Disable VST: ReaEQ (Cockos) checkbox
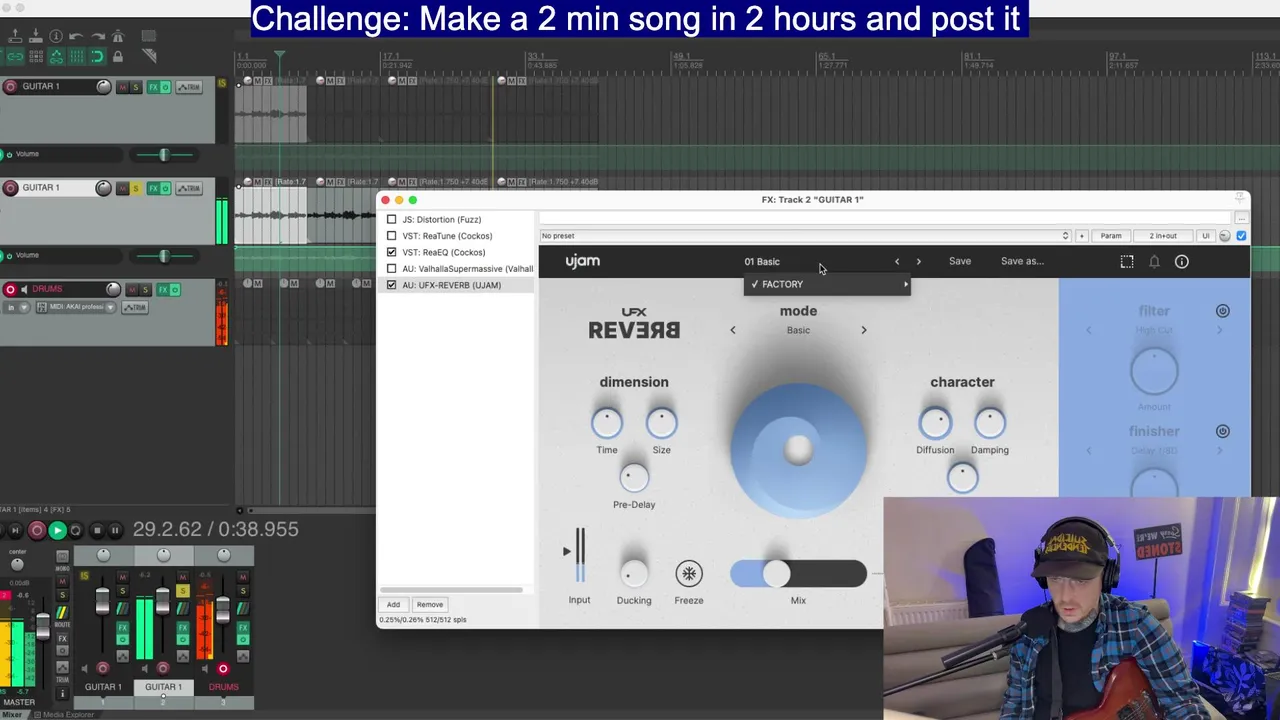 click(x=392, y=252)
